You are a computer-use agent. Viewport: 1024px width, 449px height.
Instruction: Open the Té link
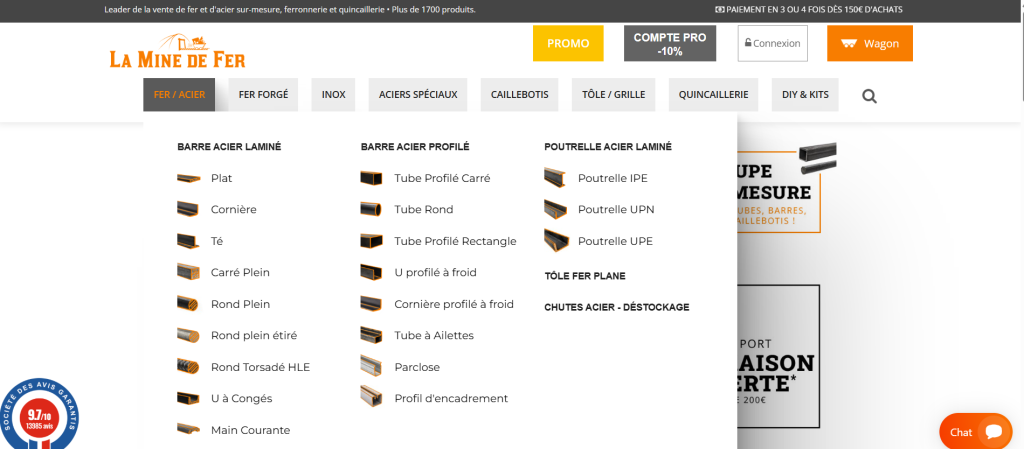coord(217,241)
